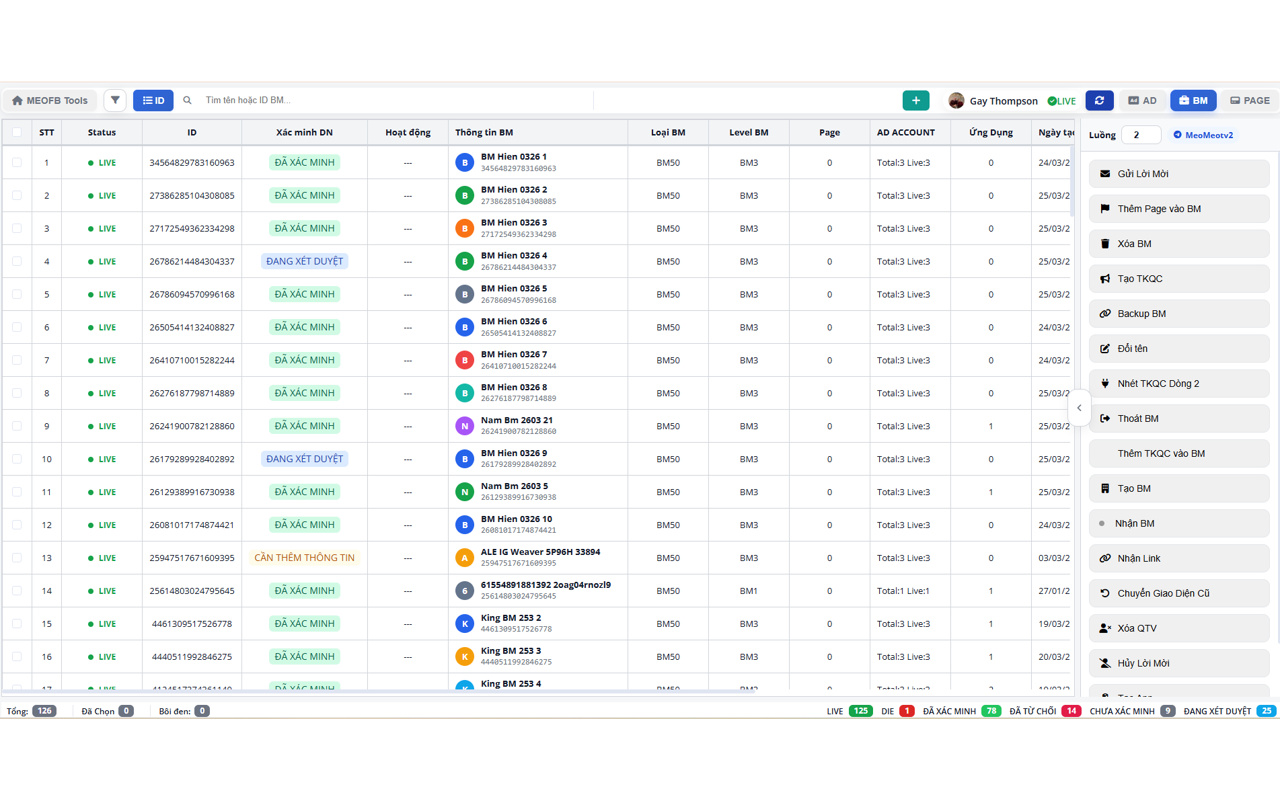This screenshot has height=800, width=1280.
Task: Switch to the PAGE tab
Action: (1248, 100)
